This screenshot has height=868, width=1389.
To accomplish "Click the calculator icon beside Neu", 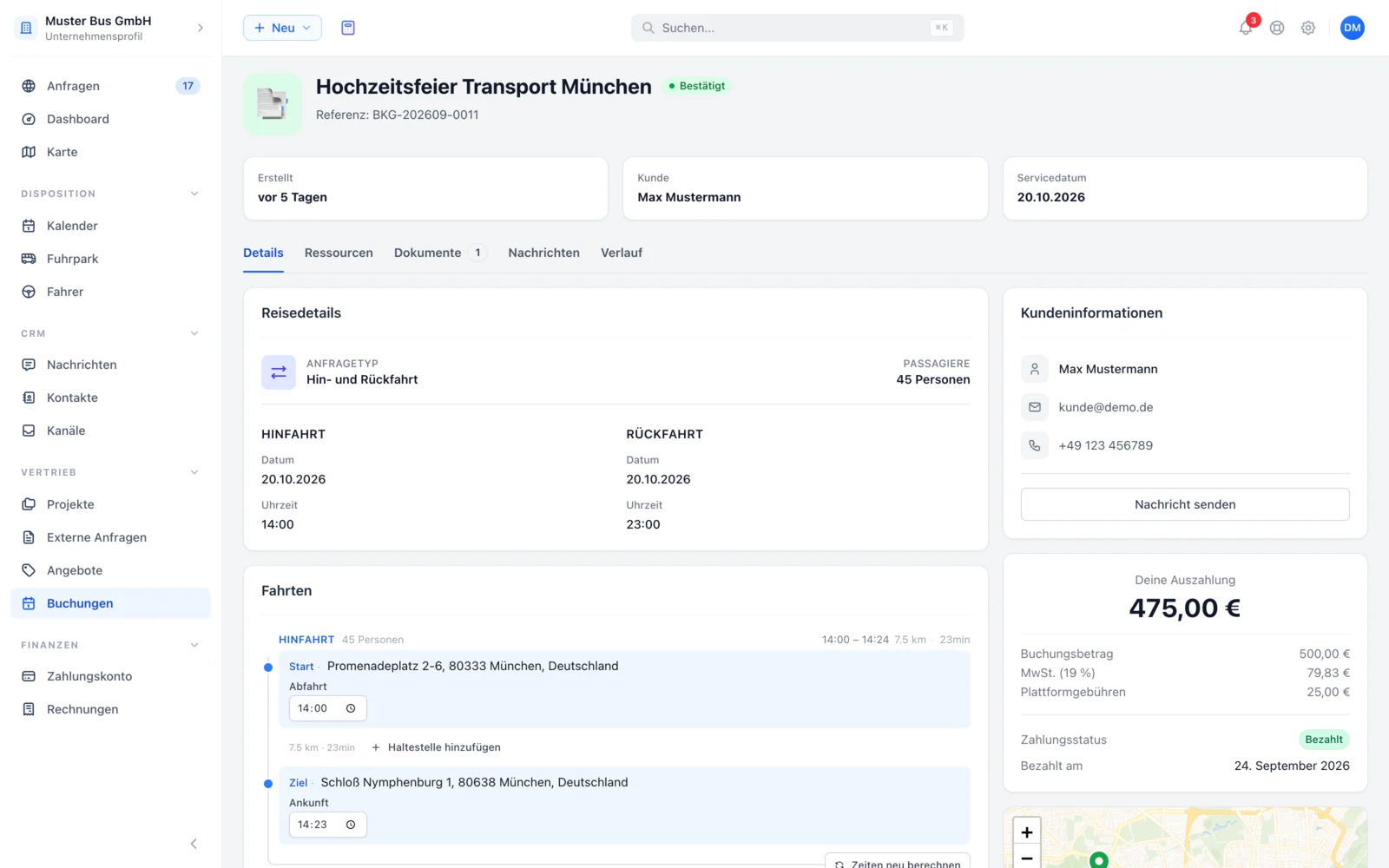I will (x=348, y=28).
